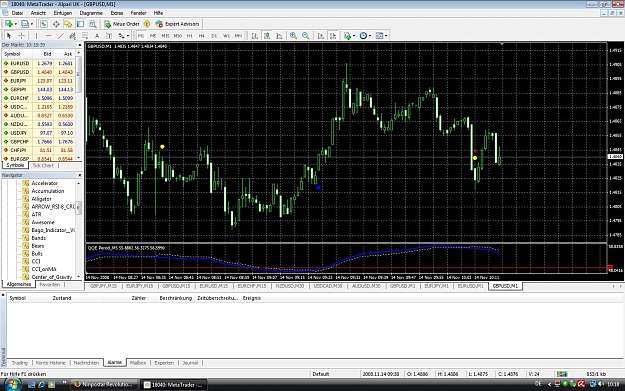Screen dimensions: 625x391
Task: Select the ATR indicator in Navigator
Action: tap(36, 214)
